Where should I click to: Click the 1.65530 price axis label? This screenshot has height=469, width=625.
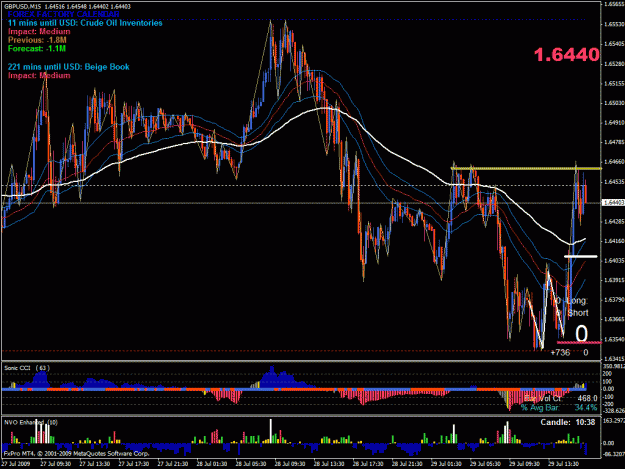click(x=614, y=24)
